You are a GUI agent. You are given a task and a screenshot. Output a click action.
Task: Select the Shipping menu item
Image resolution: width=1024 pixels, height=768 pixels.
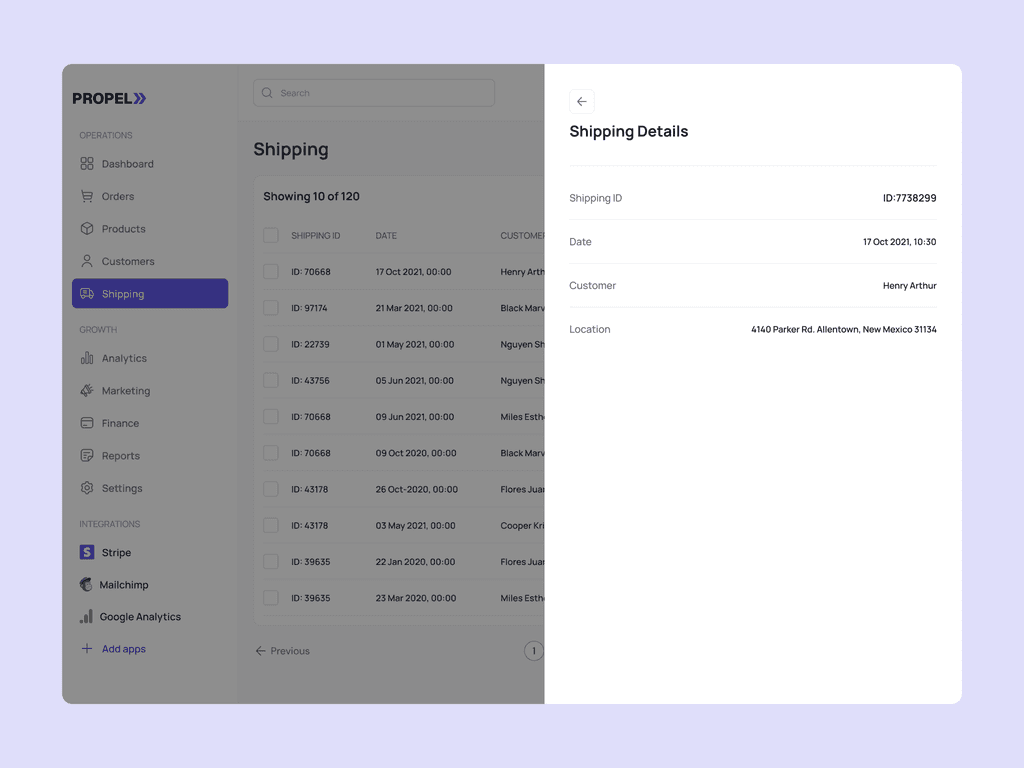tap(150, 293)
